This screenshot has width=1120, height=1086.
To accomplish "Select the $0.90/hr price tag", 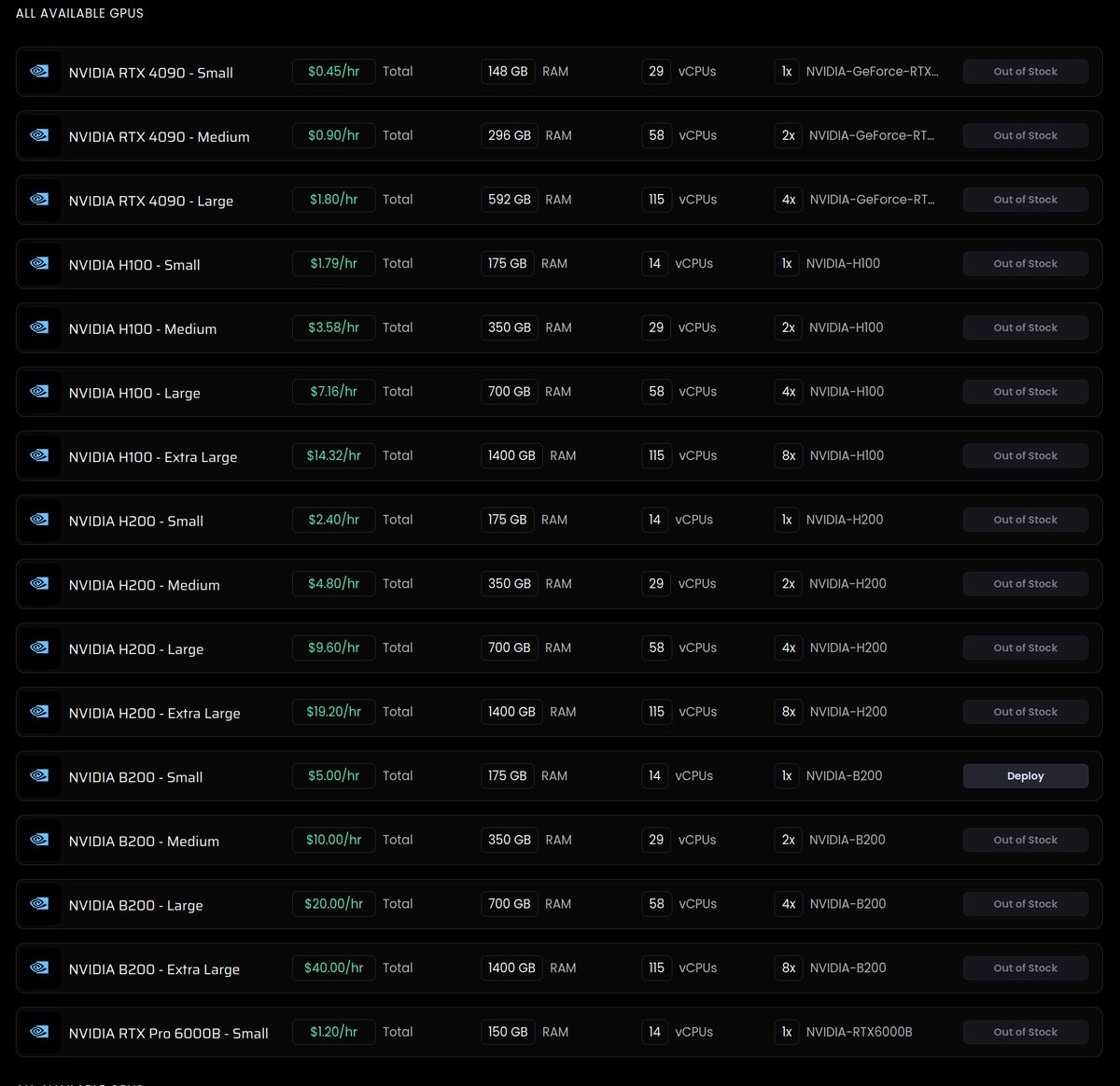I will [333, 135].
